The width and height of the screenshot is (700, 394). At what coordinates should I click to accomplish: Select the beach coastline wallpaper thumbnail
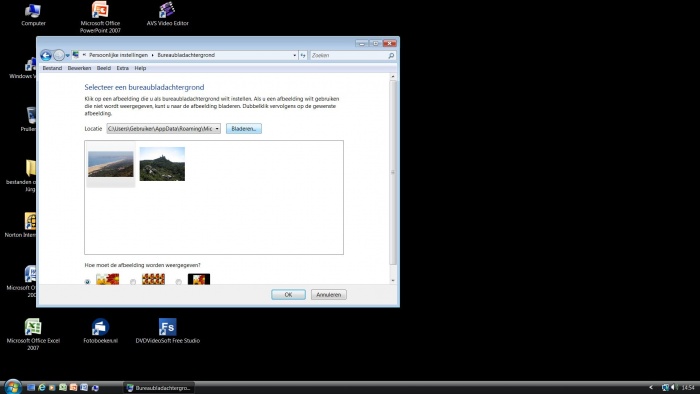110,164
